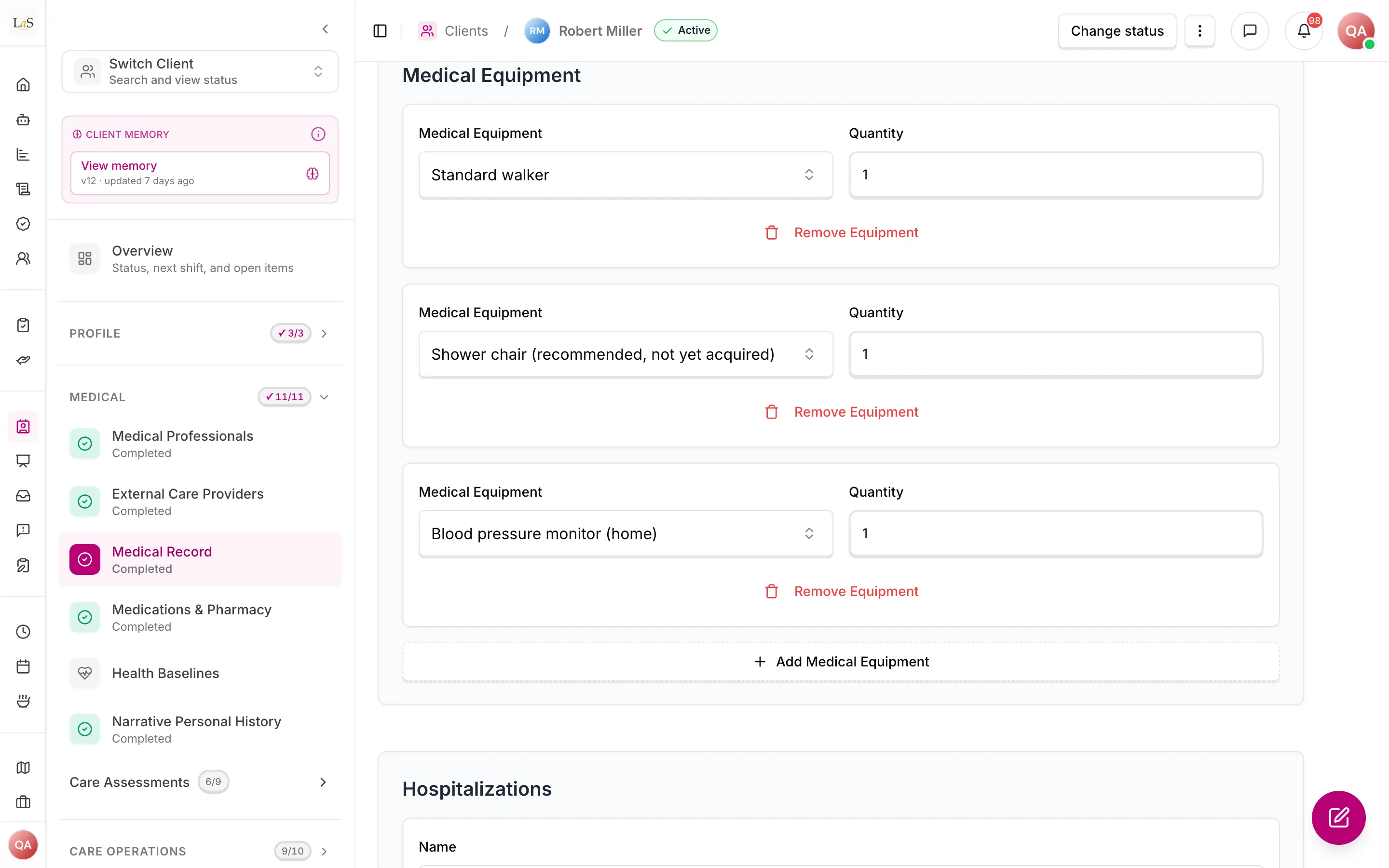This screenshot has height=868, width=1389.
Task: Open Health Baselines section
Action: (x=200, y=673)
